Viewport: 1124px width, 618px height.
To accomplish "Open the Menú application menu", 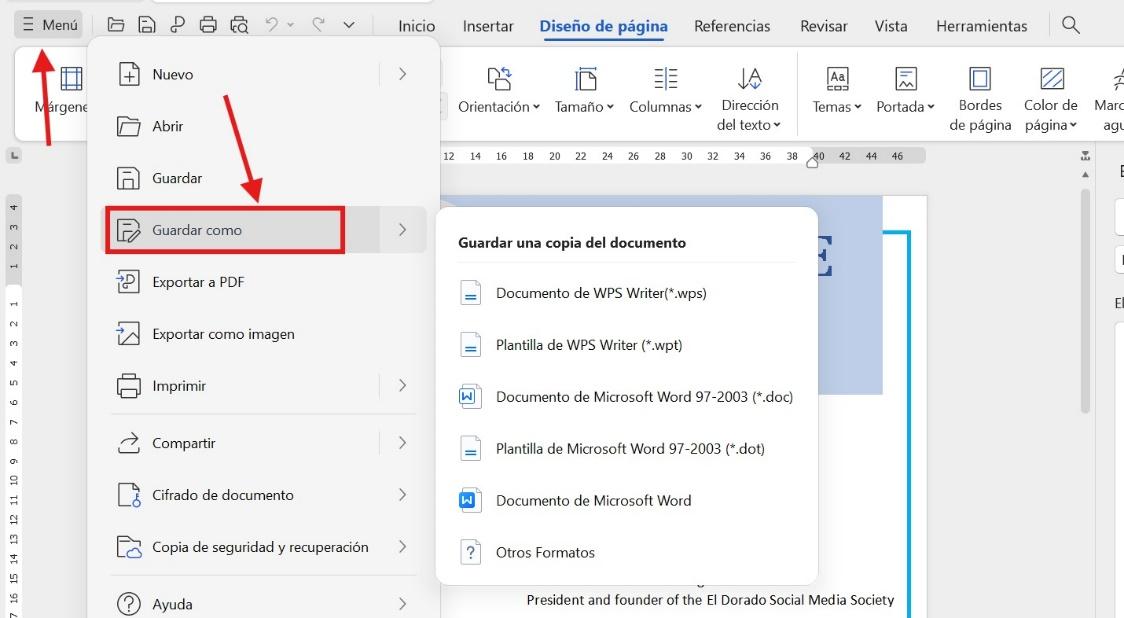I will point(47,23).
